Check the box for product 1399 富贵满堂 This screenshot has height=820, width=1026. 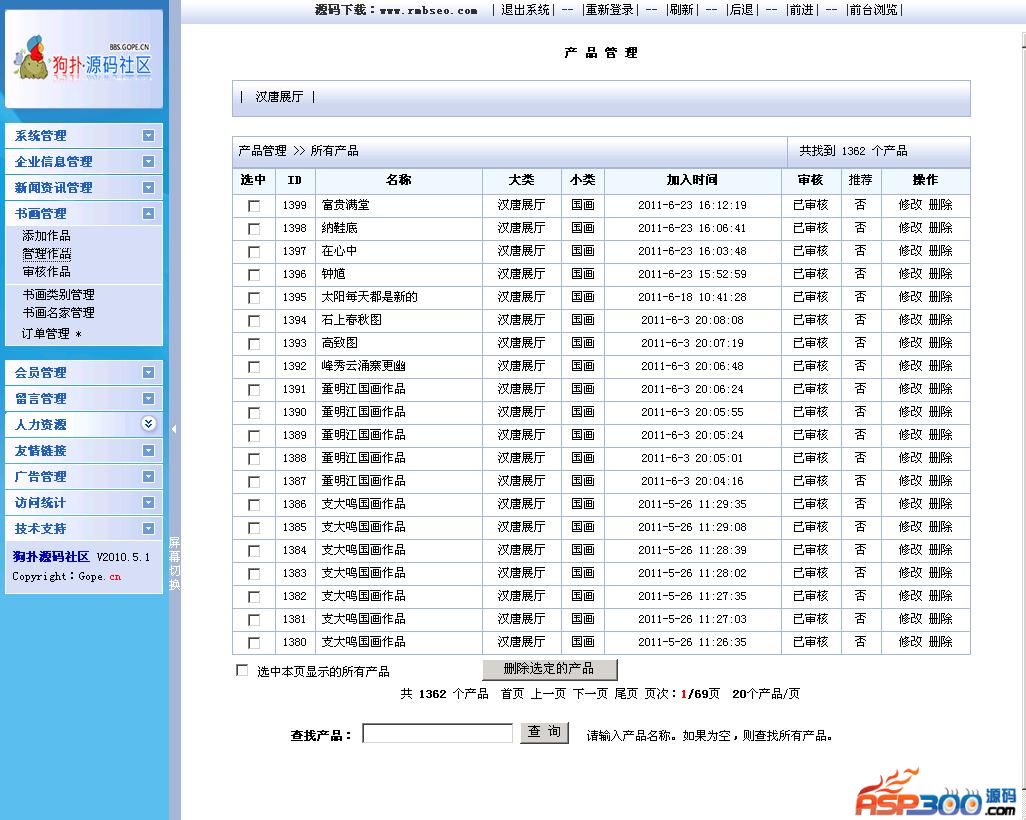coord(254,206)
